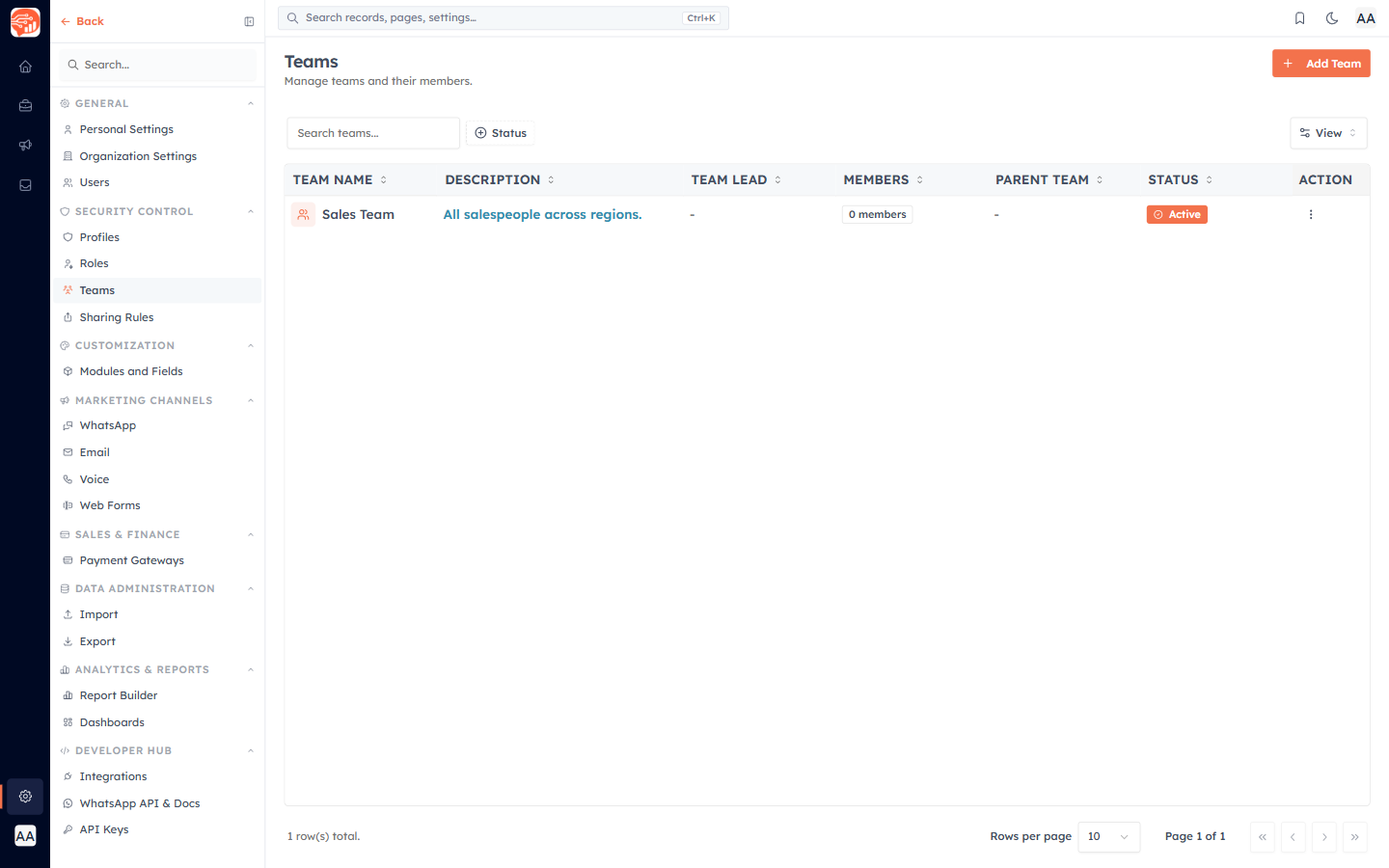Sort by Description column
Image resolution: width=1389 pixels, height=868 pixels.
pyautogui.click(x=500, y=180)
